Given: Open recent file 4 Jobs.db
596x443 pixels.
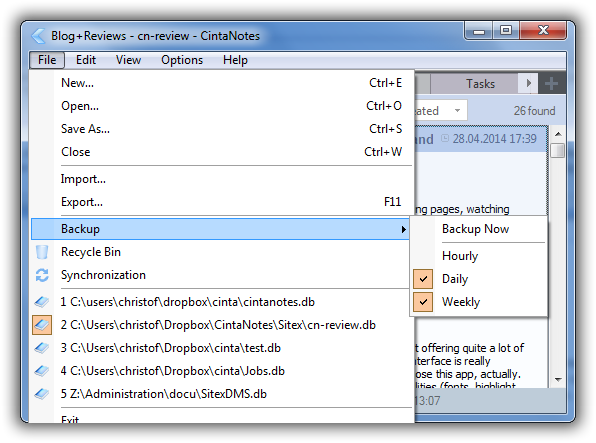Looking at the screenshot, I should pyautogui.click(x=222, y=371).
